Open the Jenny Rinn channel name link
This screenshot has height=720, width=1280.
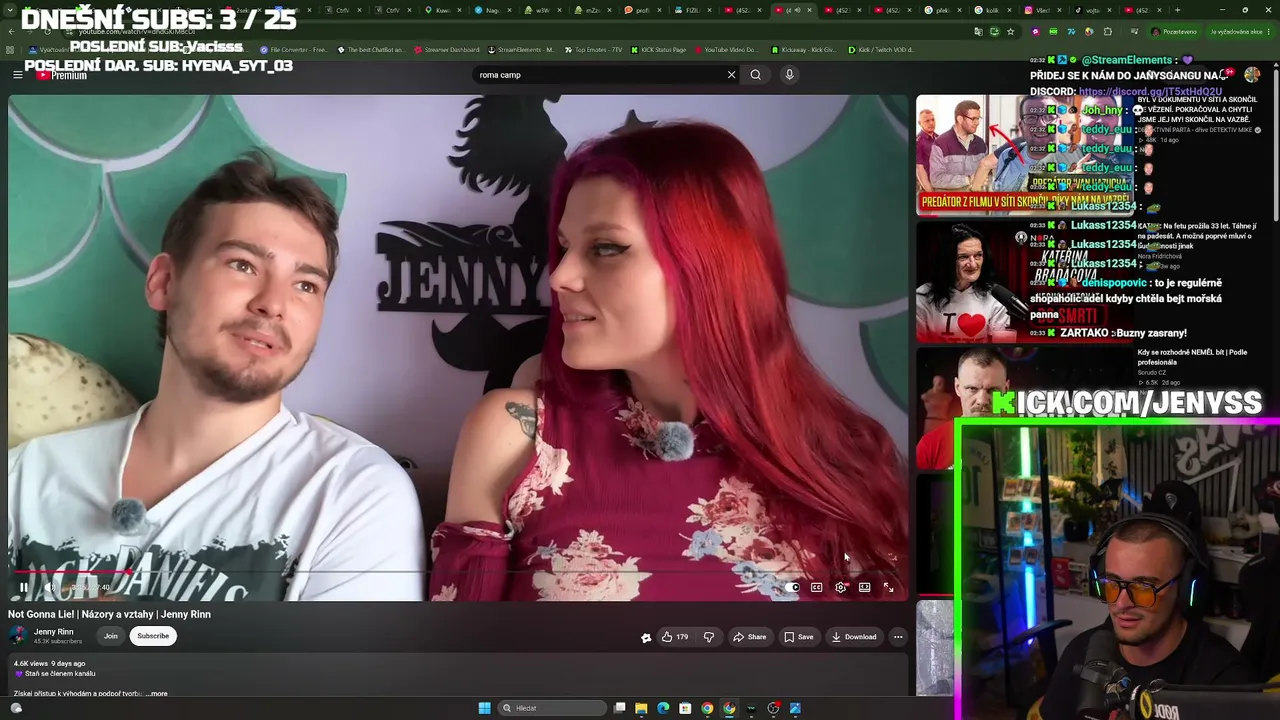[x=54, y=632]
